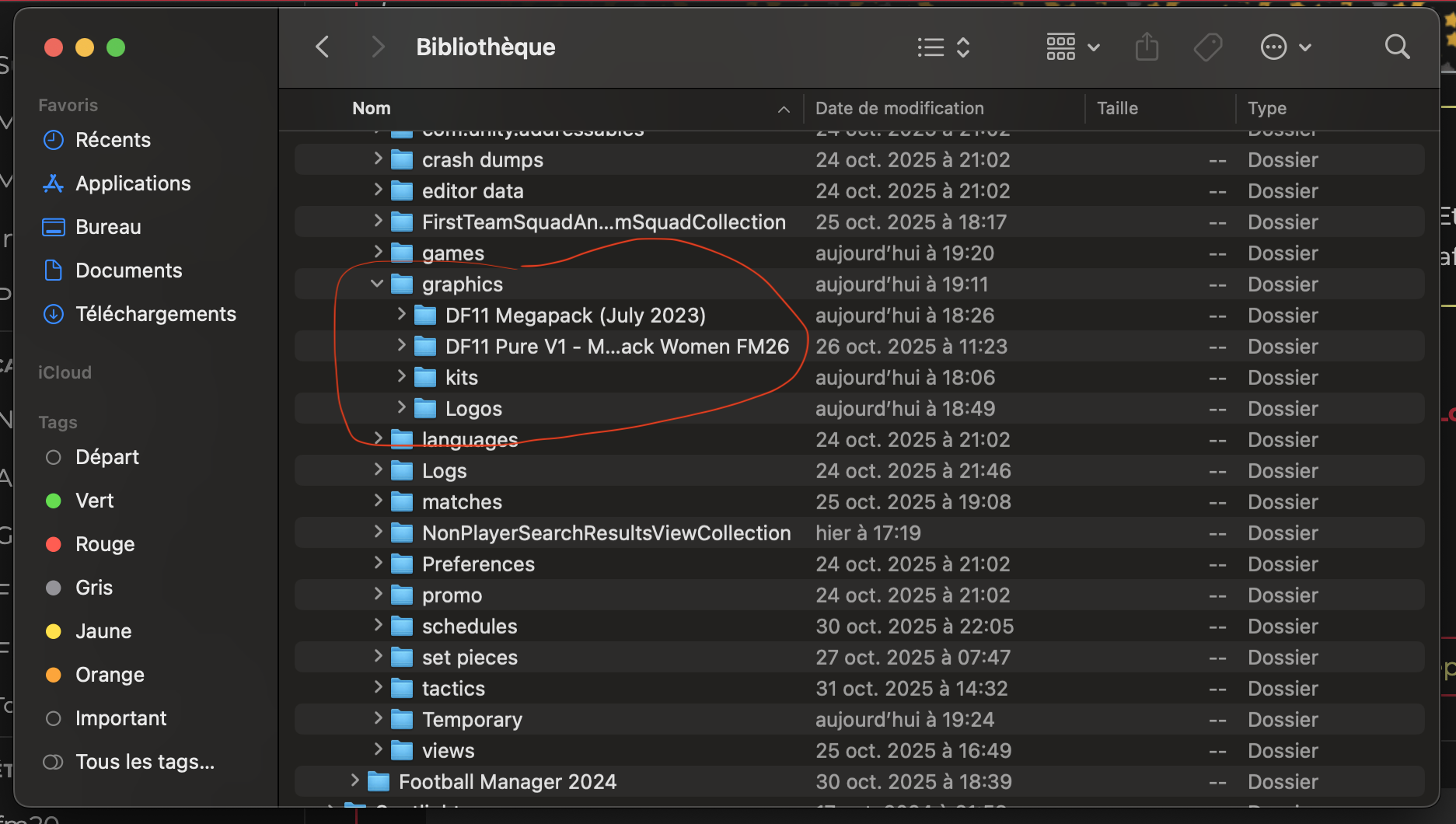
Task: Expand the kits folder
Action: (x=401, y=376)
